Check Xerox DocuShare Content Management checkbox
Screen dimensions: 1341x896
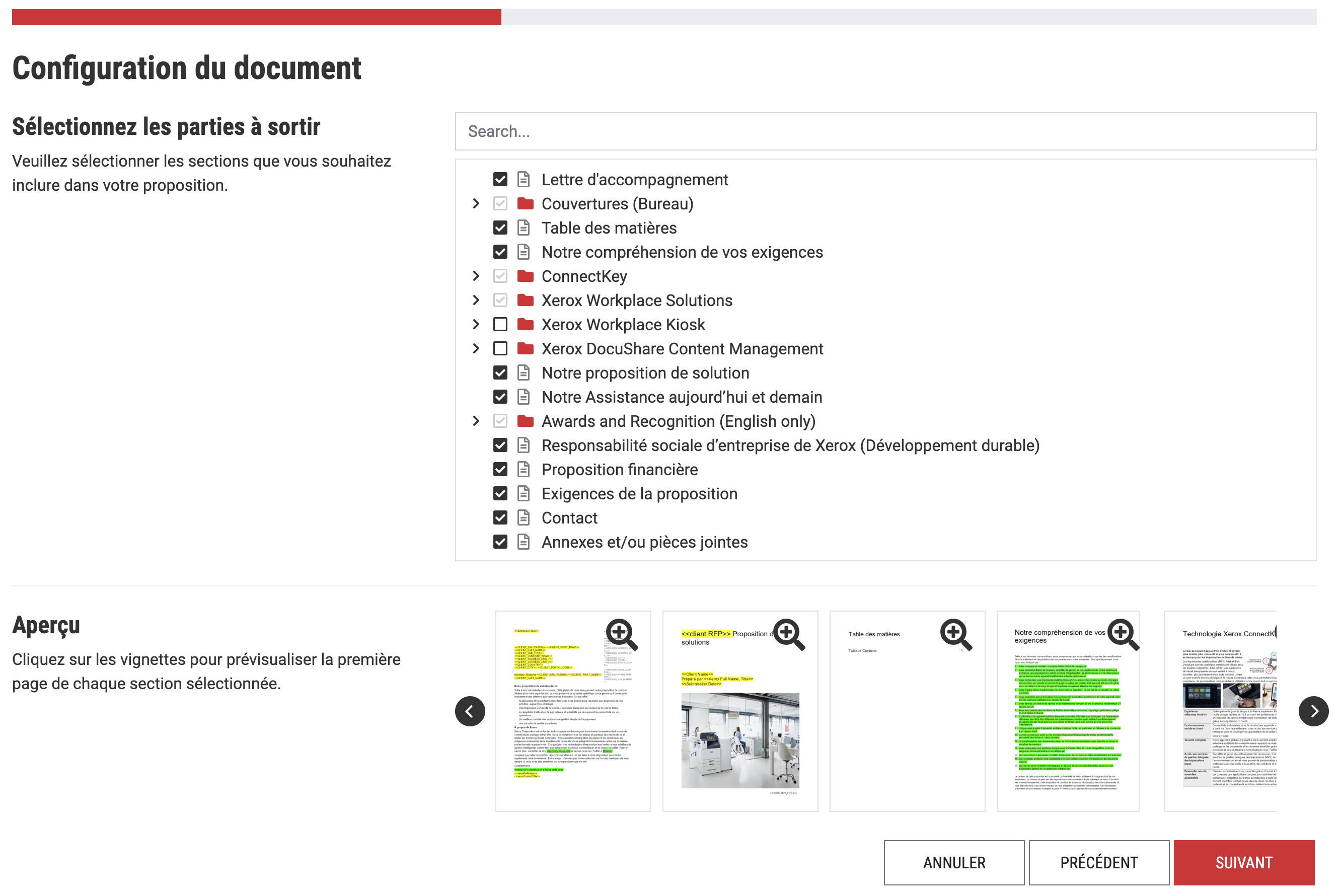[500, 348]
